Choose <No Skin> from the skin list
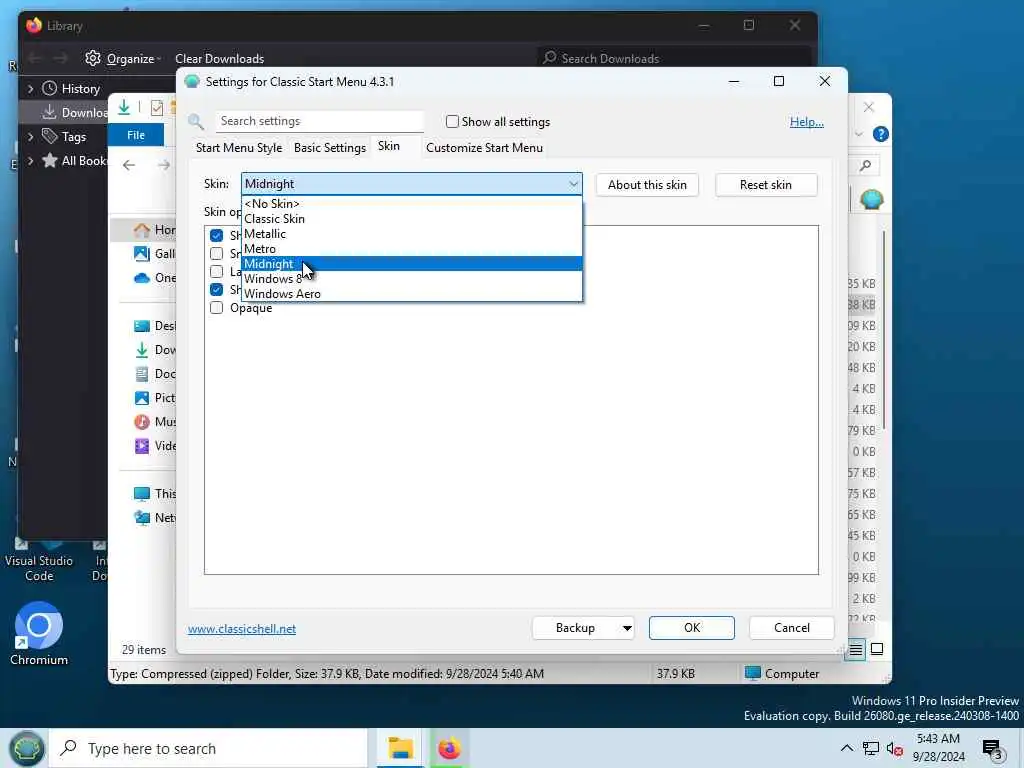 [411, 204]
